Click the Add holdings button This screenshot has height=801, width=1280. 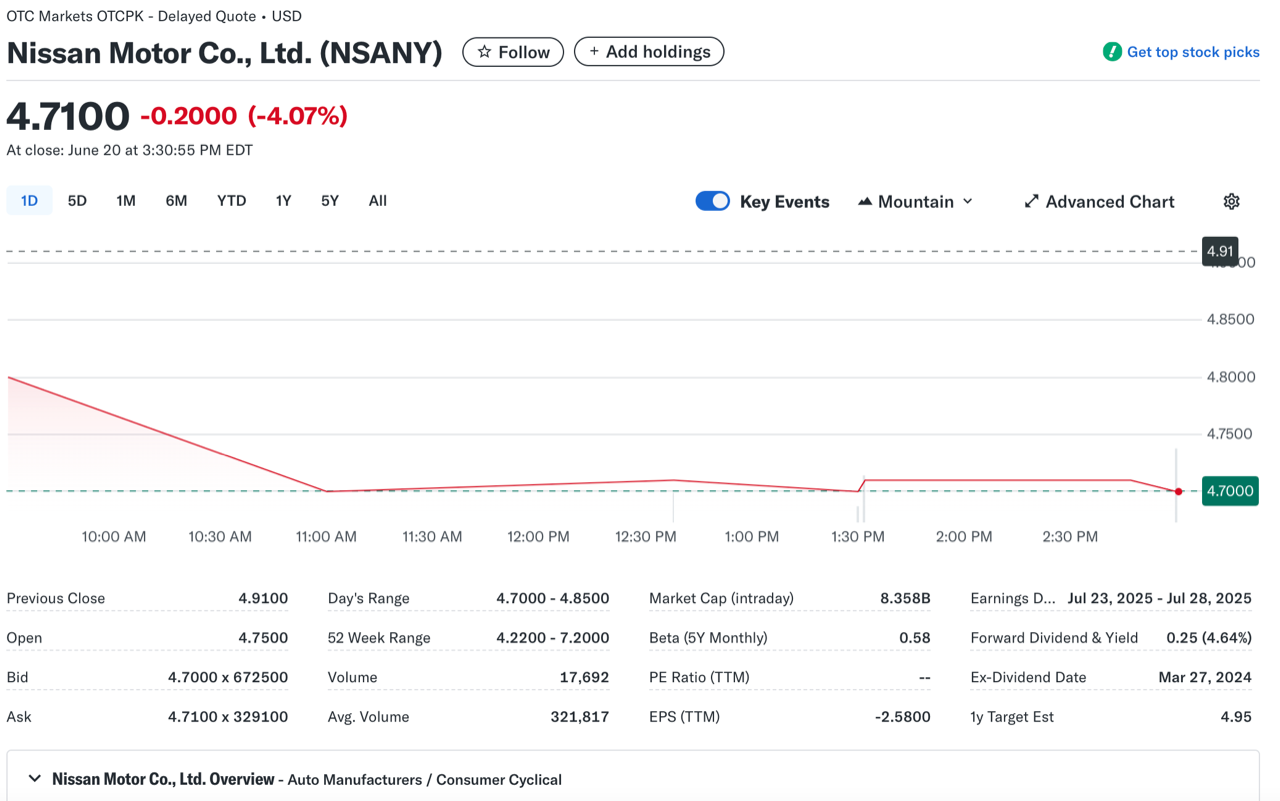point(649,52)
